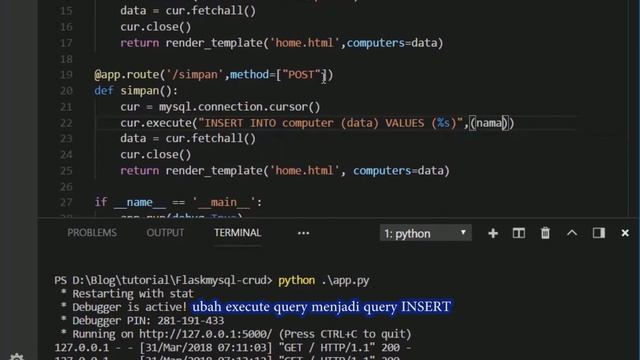640x360 pixels.
Task: Click 'data = cur.fetchall()' on line 23
Action: click(x=188, y=139)
